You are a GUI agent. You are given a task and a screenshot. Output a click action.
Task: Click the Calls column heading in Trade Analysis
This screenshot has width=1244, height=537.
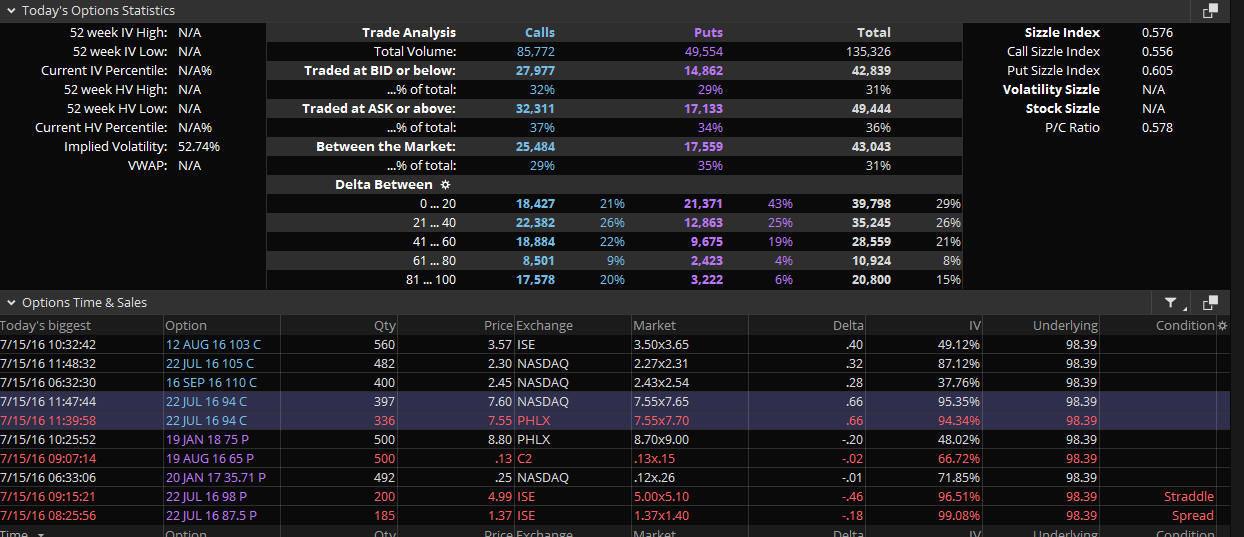pos(539,32)
